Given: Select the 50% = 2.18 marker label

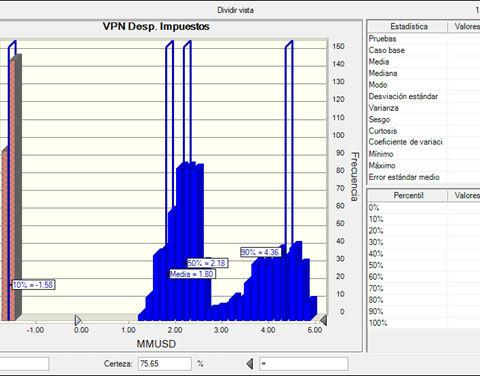Looking at the screenshot, I should pyautogui.click(x=207, y=263).
